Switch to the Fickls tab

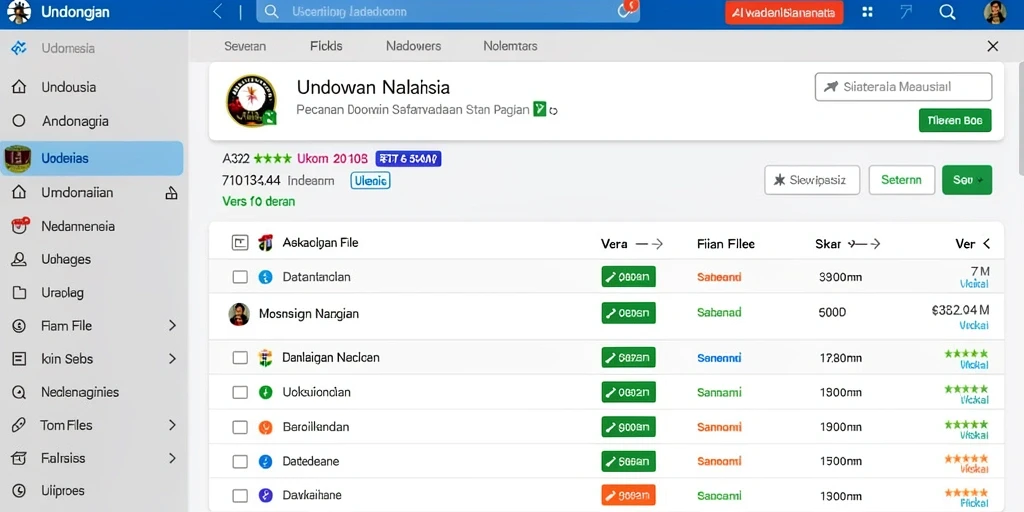tap(326, 46)
